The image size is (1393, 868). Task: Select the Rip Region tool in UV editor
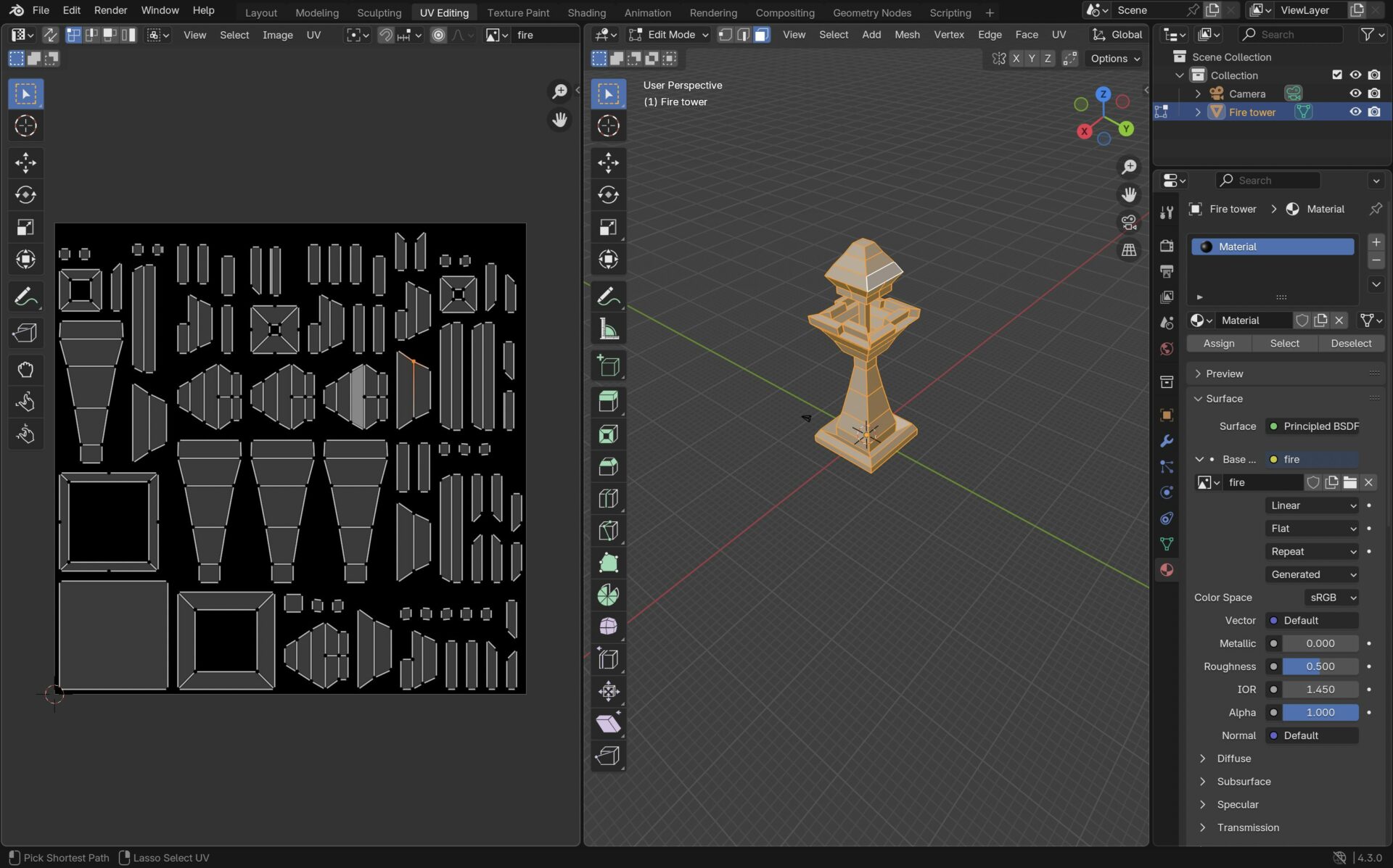pos(25,333)
